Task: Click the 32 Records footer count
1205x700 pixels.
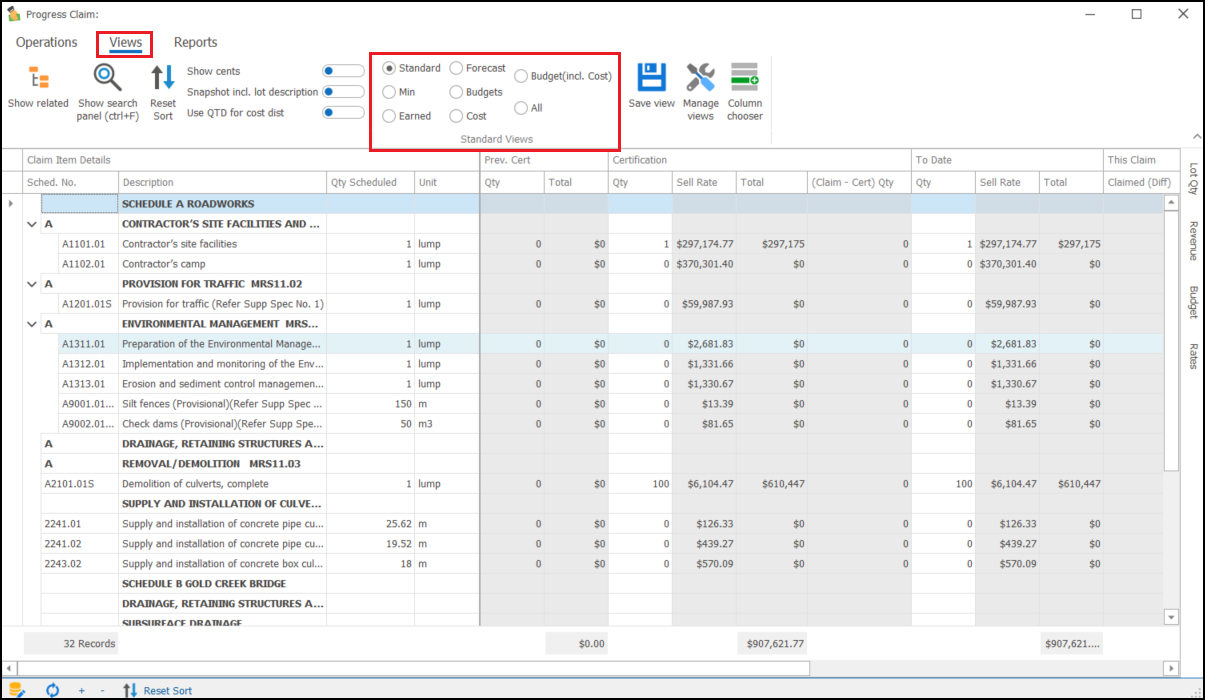Action: [71, 644]
